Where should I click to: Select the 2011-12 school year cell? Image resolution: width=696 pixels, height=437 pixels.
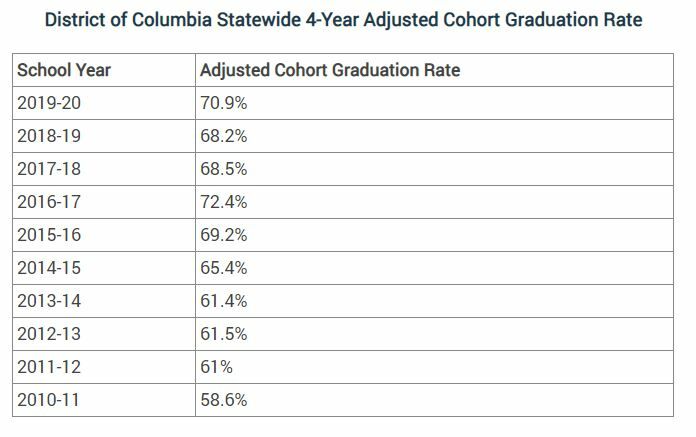pos(51,368)
